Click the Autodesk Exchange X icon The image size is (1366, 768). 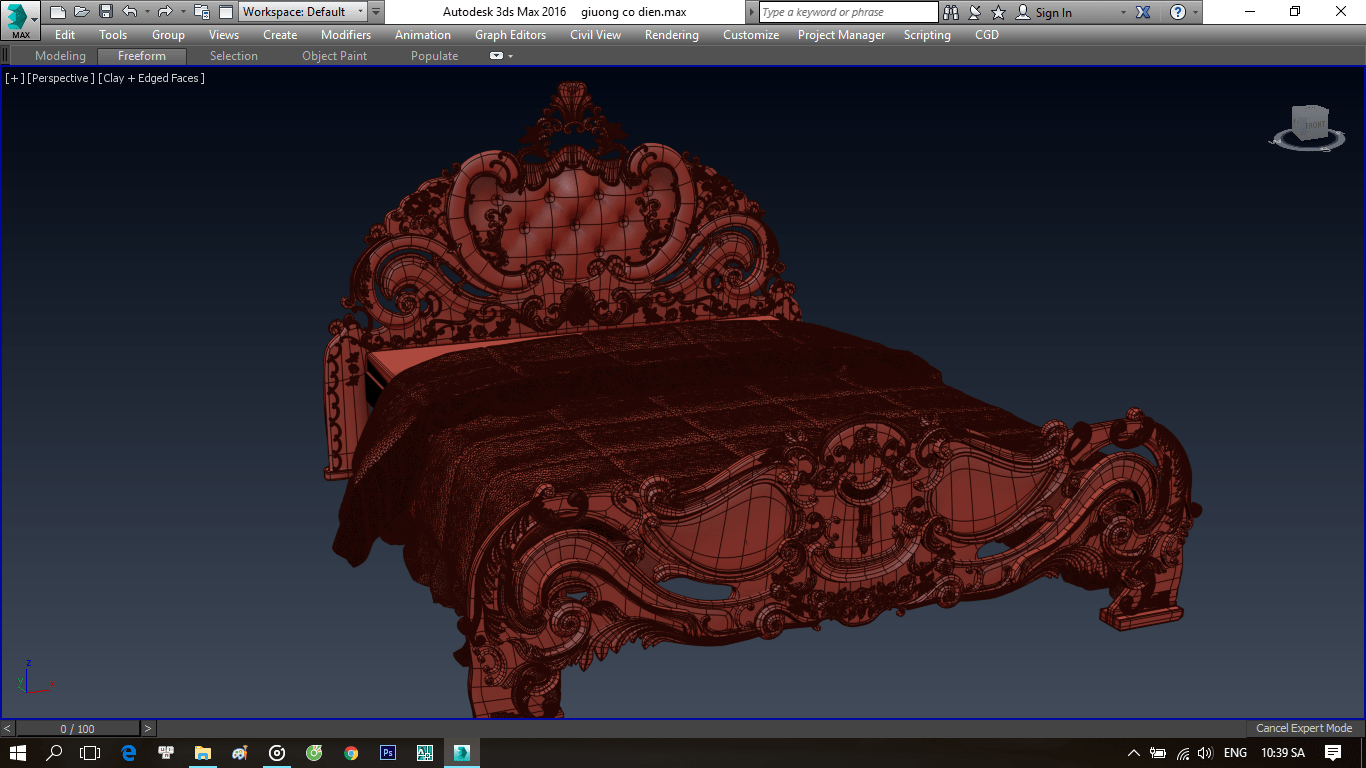coord(1143,12)
